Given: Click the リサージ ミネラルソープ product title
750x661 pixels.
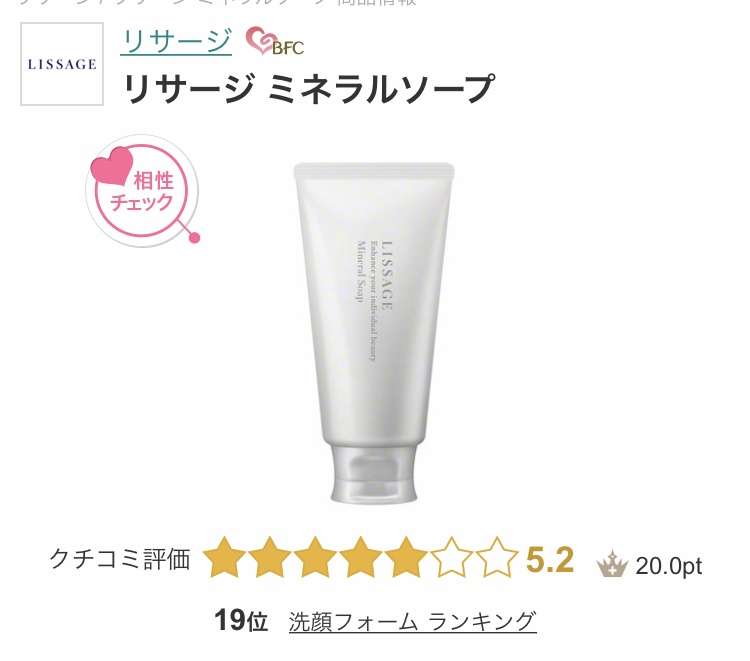Looking at the screenshot, I should point(308,89).
